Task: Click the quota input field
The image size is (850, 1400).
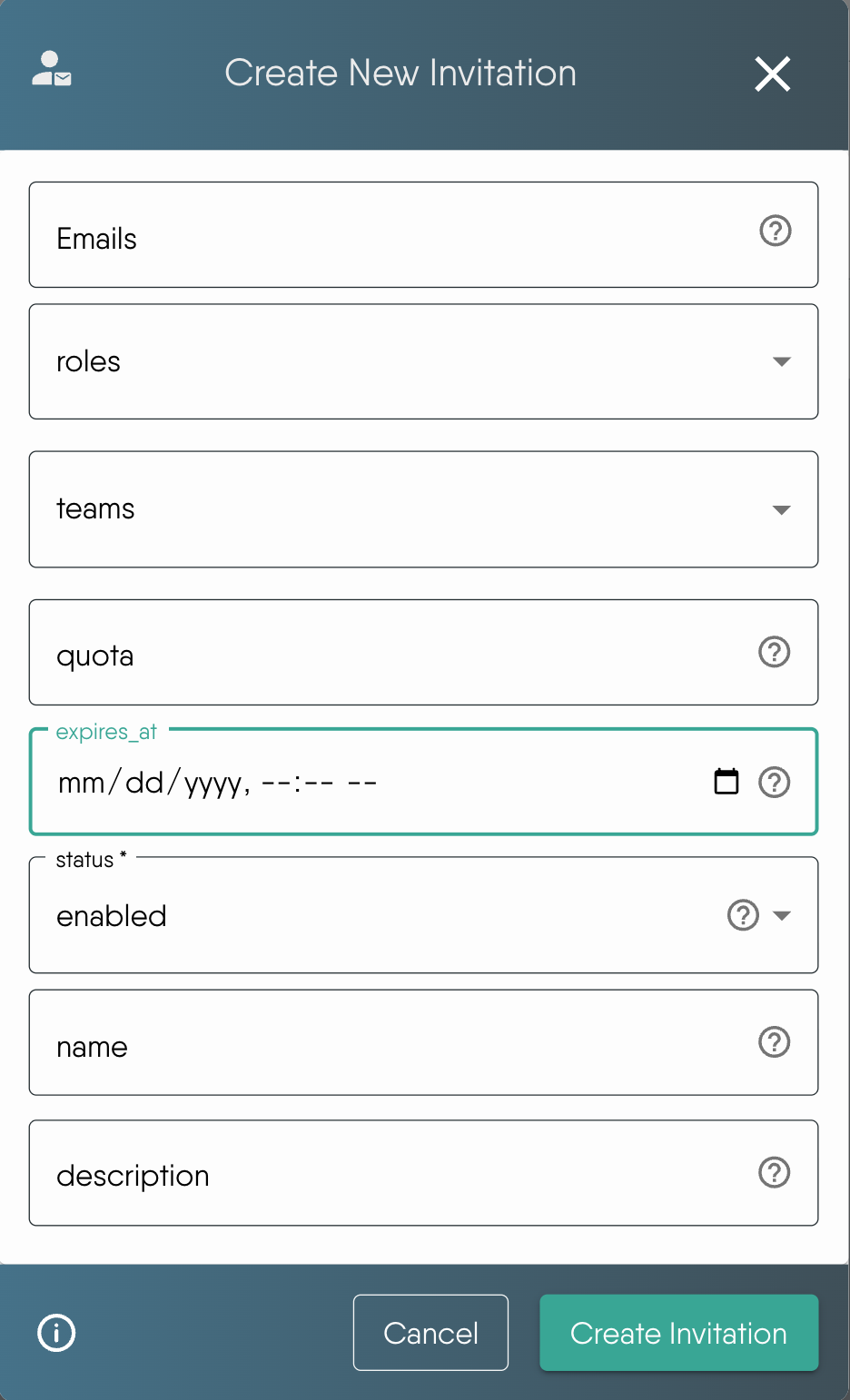Action: 363,653
